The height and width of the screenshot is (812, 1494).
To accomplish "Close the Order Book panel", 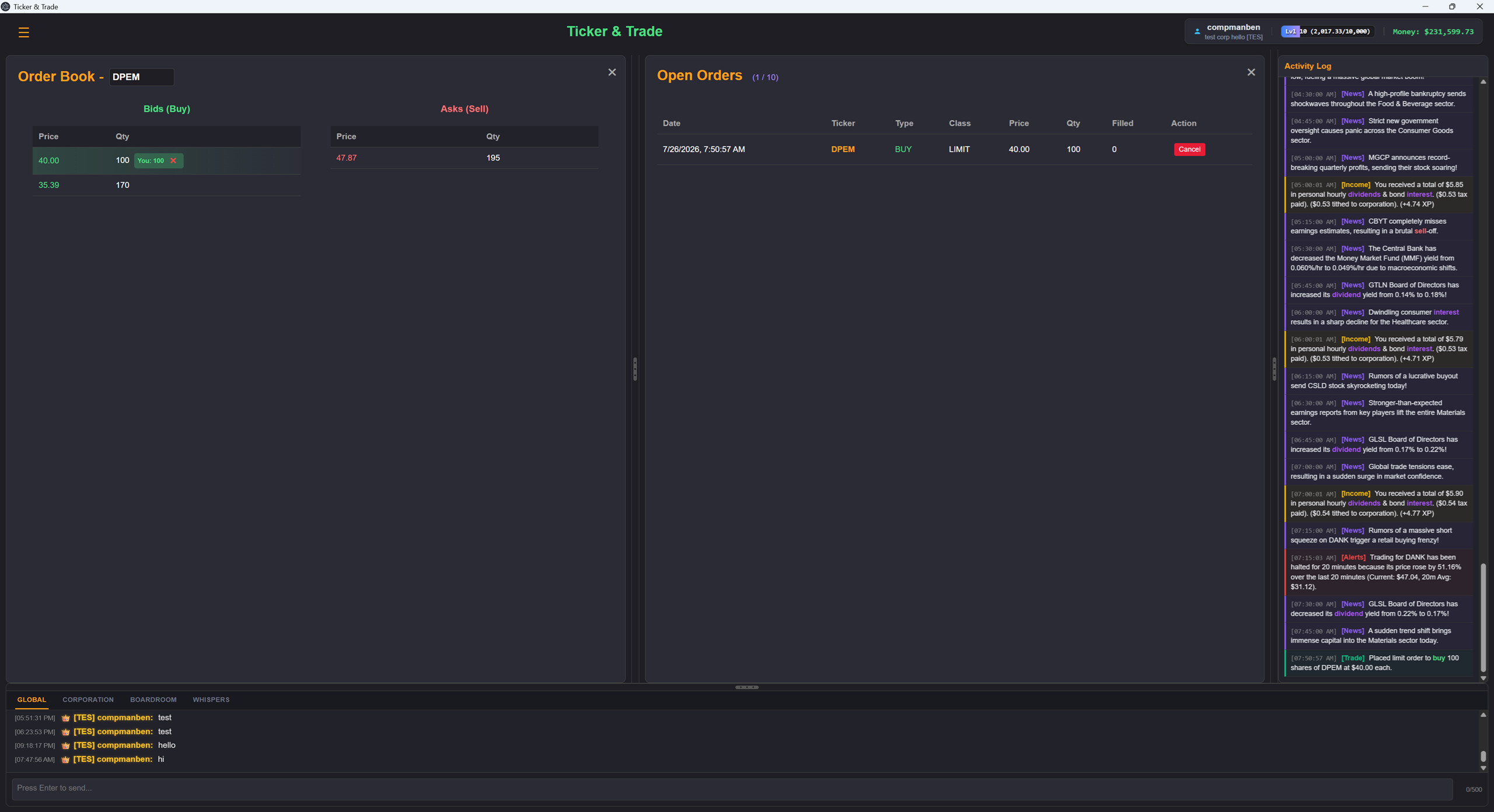I will click(612, 72).
